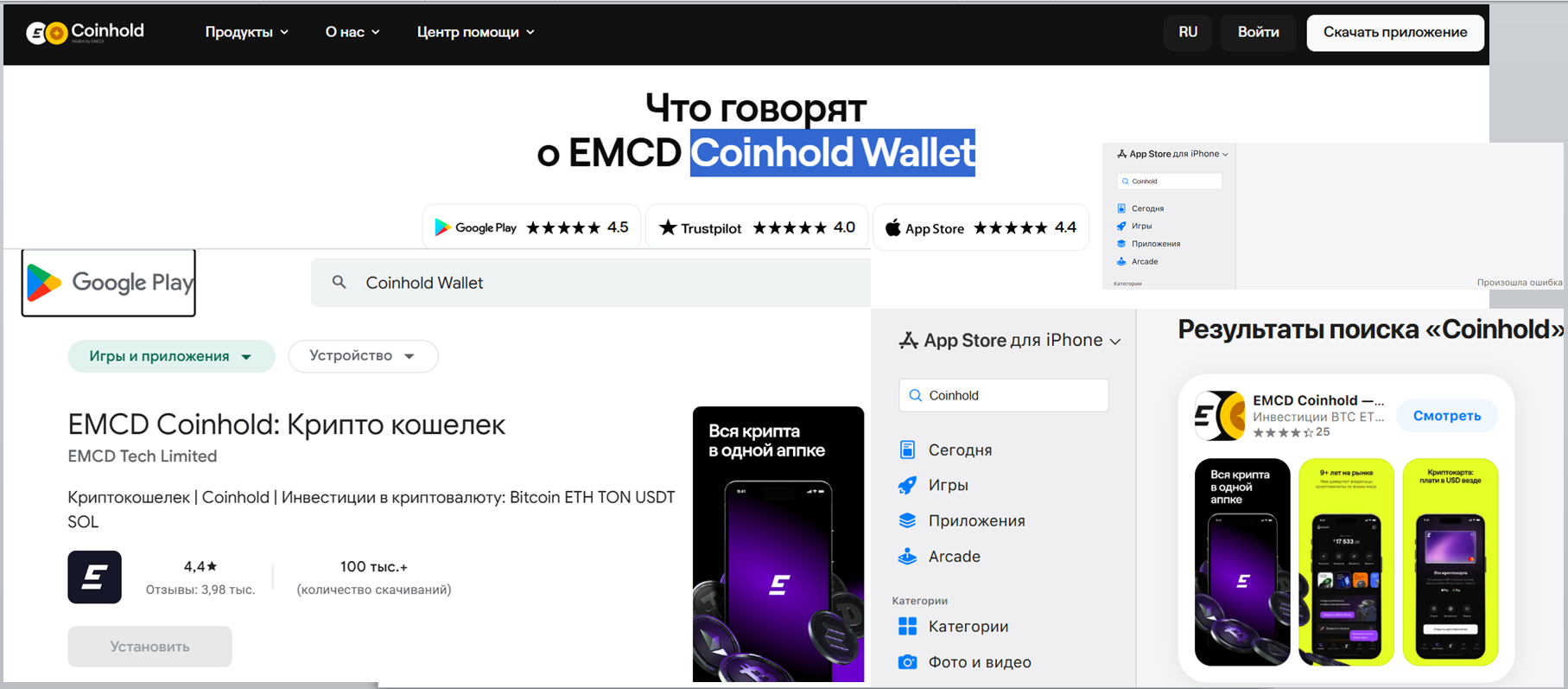Expand the О нас menu
The width and height of the screenshot is (1568, 689).
point(352,32)
